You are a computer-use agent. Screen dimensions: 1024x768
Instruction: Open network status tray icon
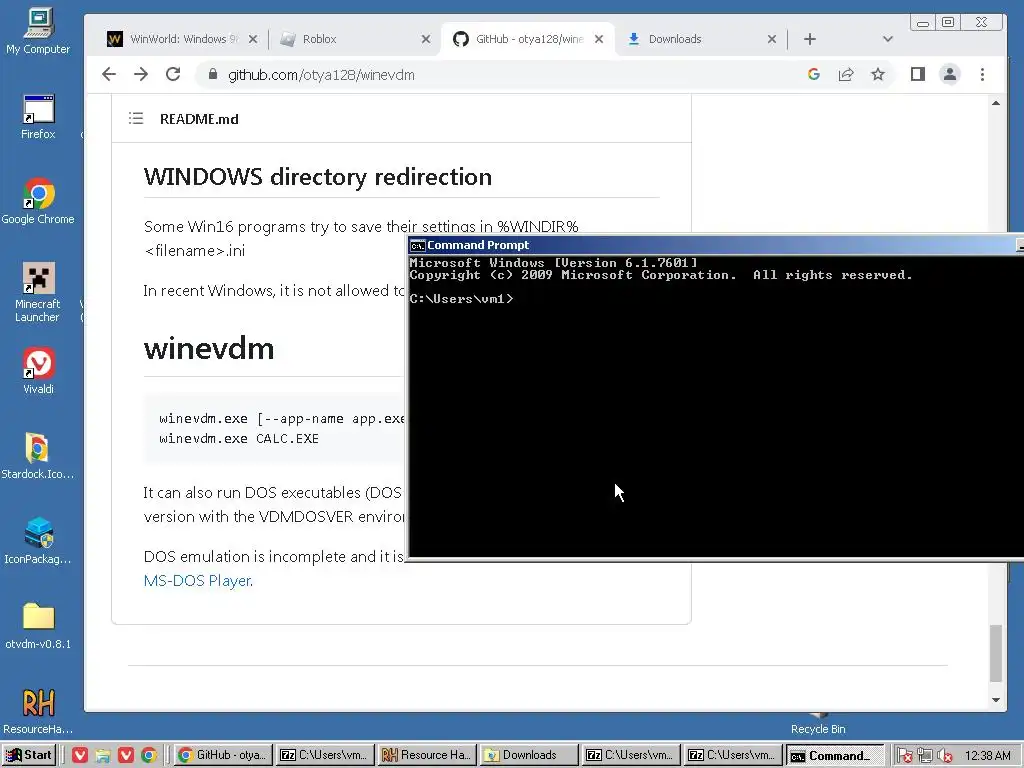coord(925,756)
